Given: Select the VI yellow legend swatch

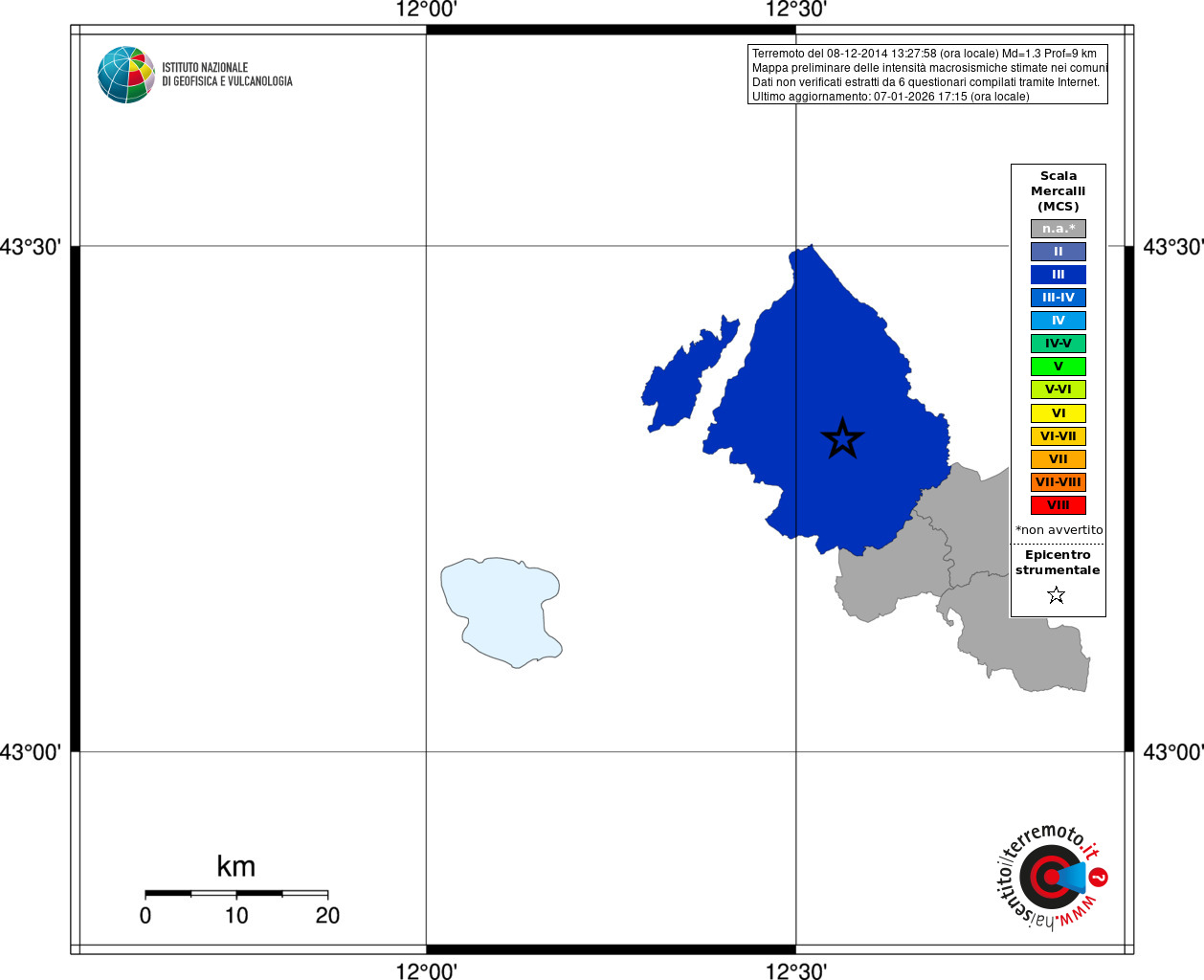Looking at the screenshot, I should click(1059, 413).
